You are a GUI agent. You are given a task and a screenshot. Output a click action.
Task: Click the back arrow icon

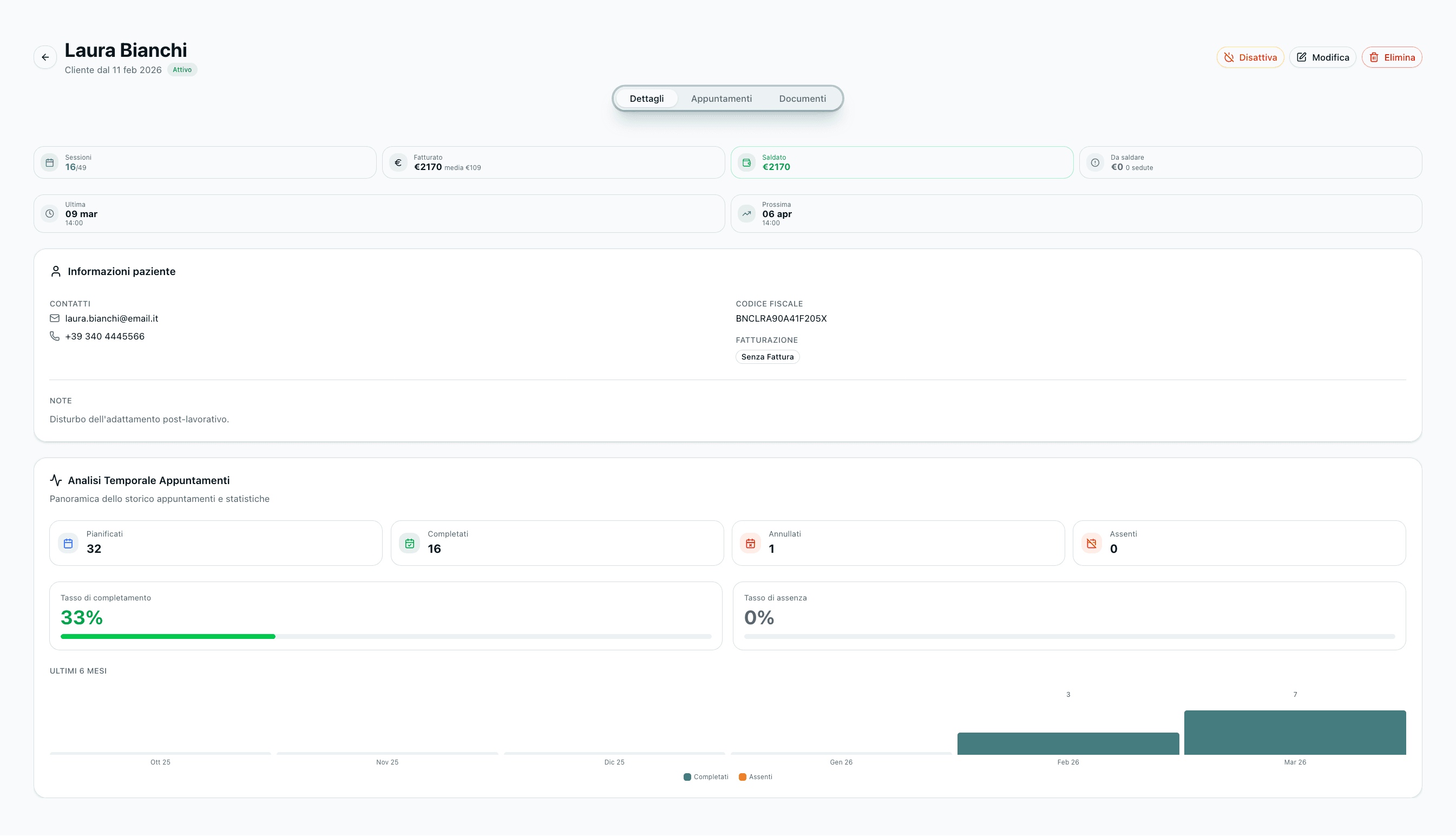click(45, 57)
